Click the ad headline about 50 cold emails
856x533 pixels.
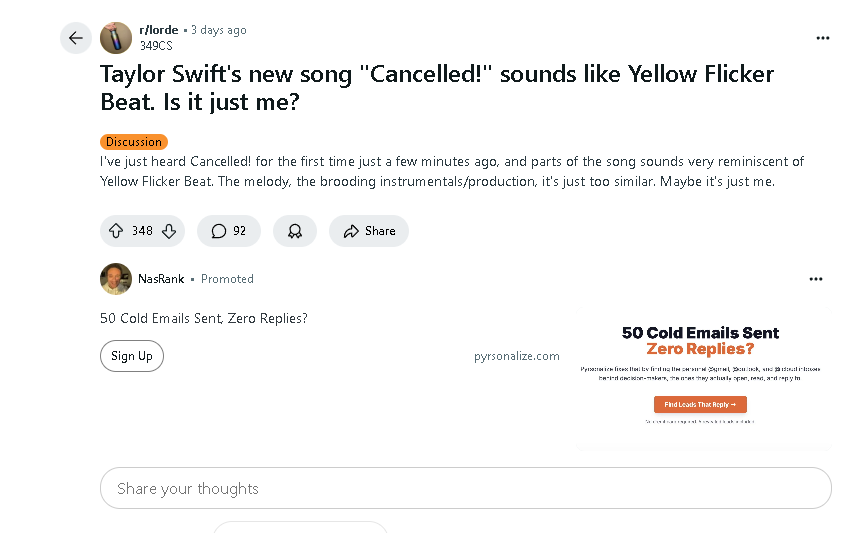pos(204,318)
